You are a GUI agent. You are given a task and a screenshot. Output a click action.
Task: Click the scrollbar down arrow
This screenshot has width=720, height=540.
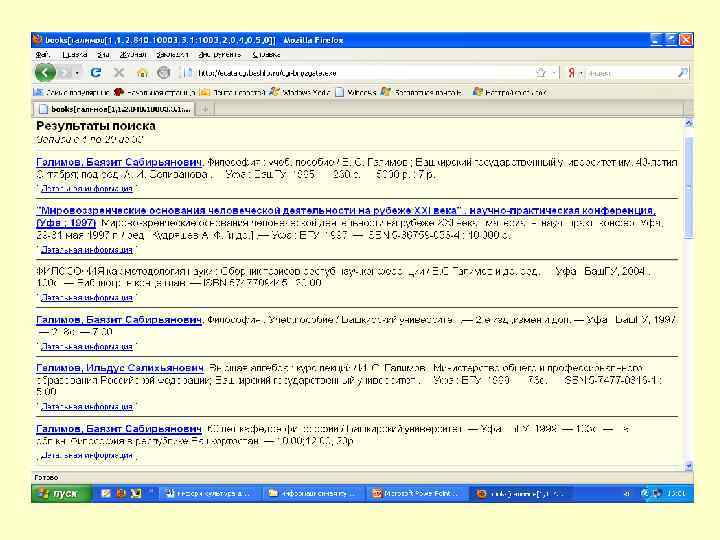(x=688, y=466)
